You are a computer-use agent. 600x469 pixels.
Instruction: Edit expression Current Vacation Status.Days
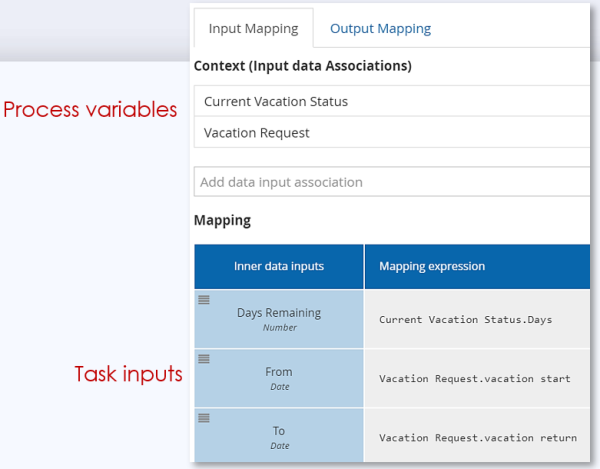pyautogui.click(x=465, y=320)
